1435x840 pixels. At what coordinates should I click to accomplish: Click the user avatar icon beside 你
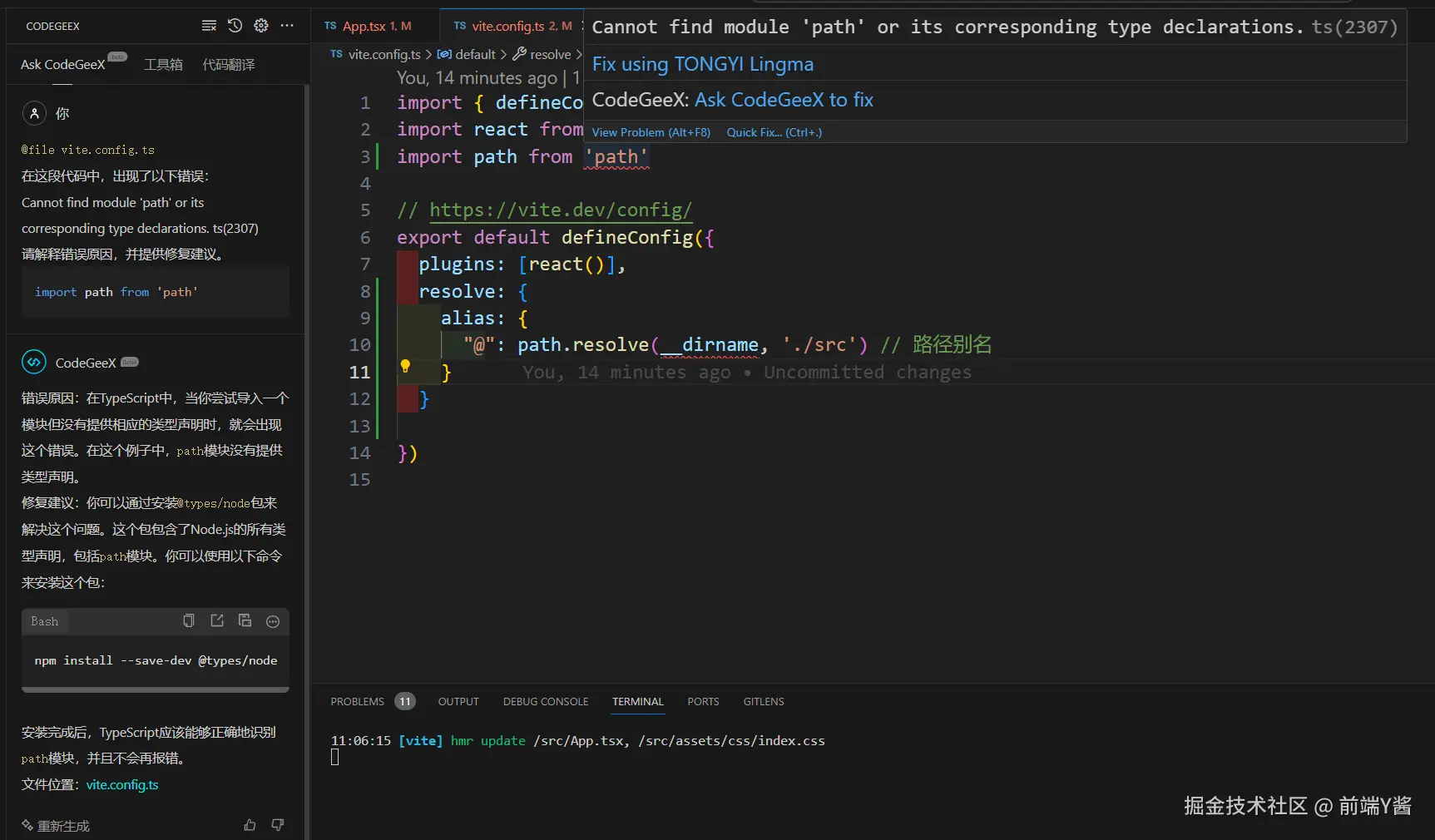pyautogui.click(x=34, y=113)
